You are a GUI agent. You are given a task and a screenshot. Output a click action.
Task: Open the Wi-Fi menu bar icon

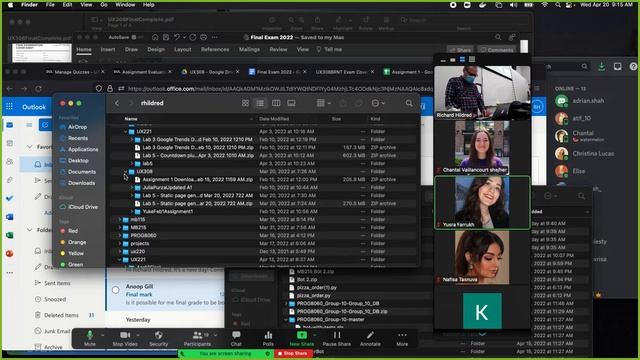[x=544, y=5]
